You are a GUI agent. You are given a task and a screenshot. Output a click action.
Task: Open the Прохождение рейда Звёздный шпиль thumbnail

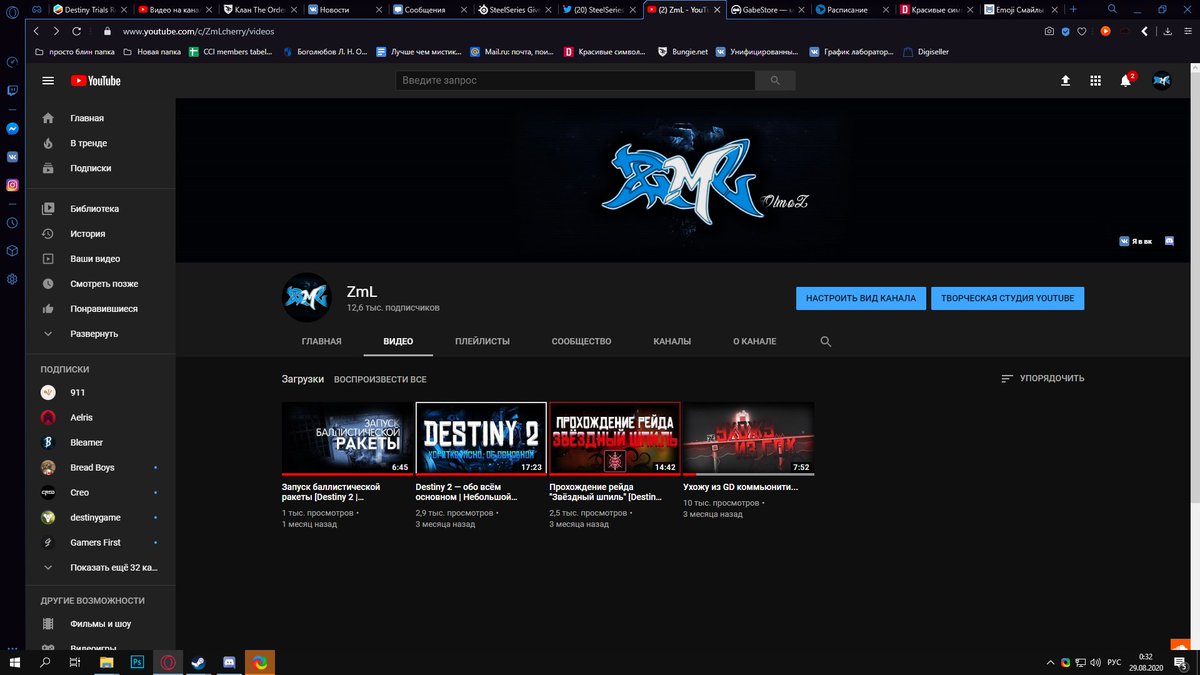coord(615,438)
